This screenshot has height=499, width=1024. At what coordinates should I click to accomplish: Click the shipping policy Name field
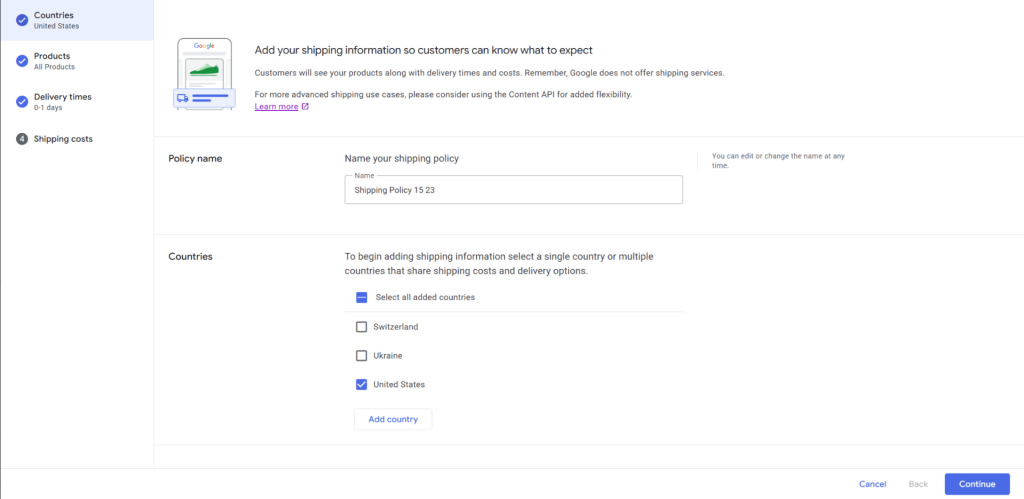[513, 190]
